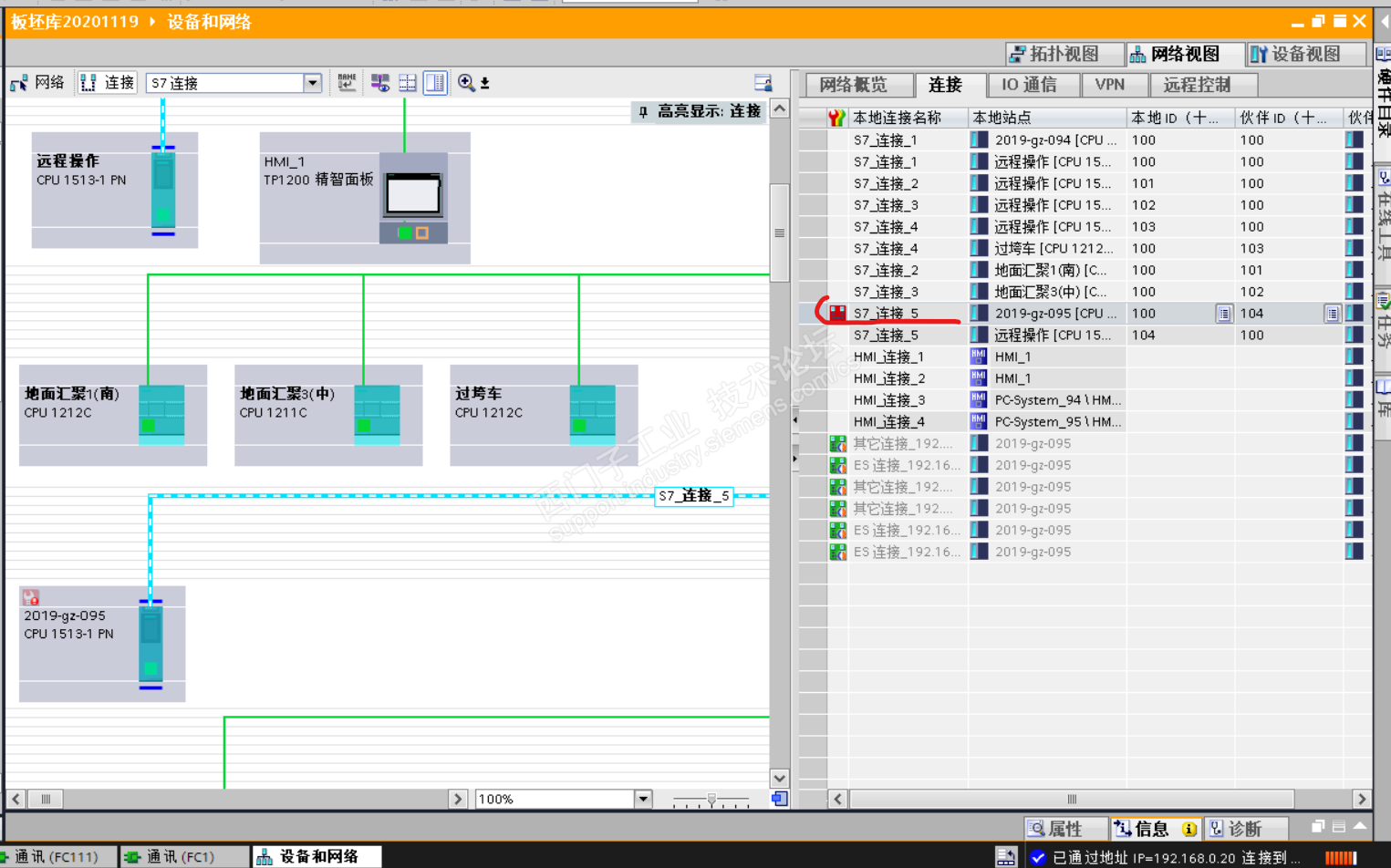
Task: Toggle the 连接 connections mode button
Action: [108, 83]
